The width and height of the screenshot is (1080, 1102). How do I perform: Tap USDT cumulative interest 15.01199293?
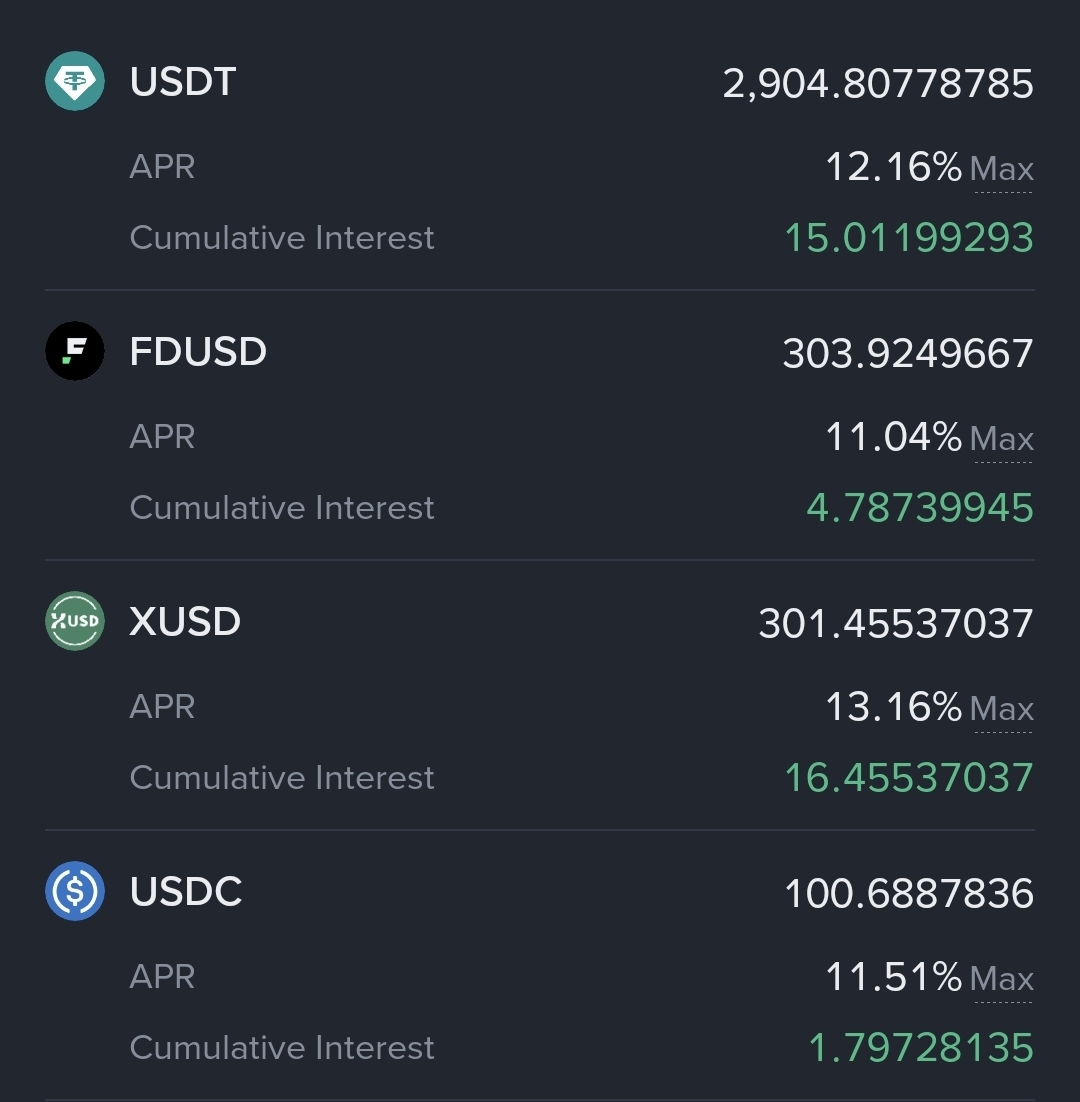[x=909, y=238]
